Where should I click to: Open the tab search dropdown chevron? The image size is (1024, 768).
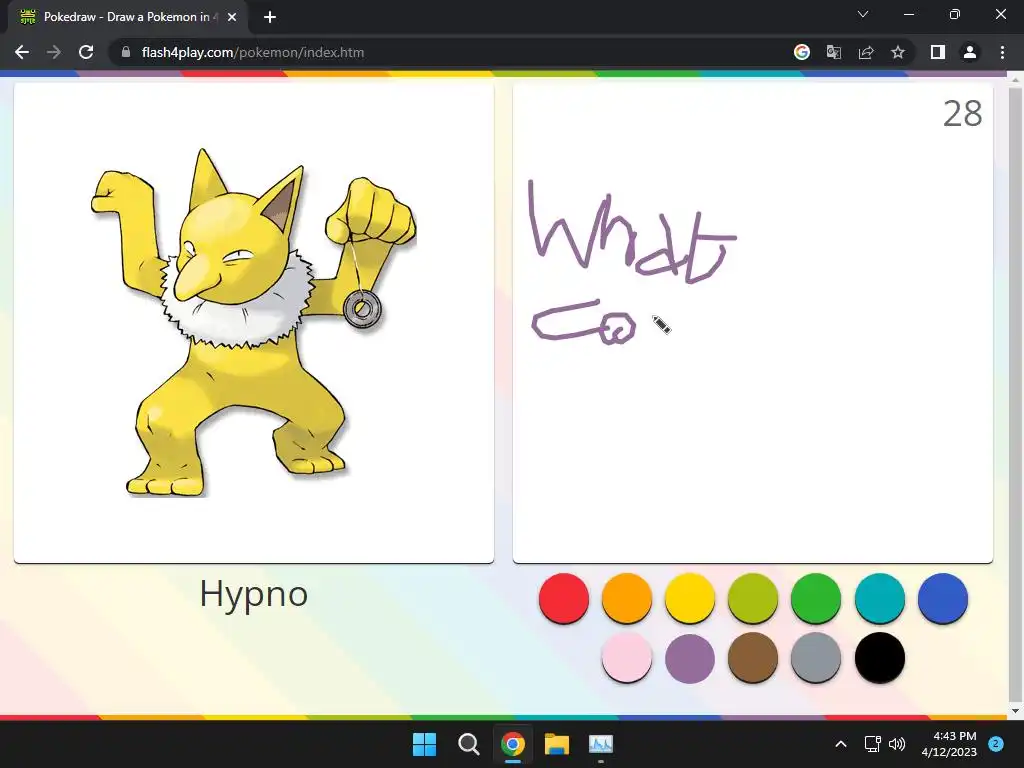coord(863,14)
